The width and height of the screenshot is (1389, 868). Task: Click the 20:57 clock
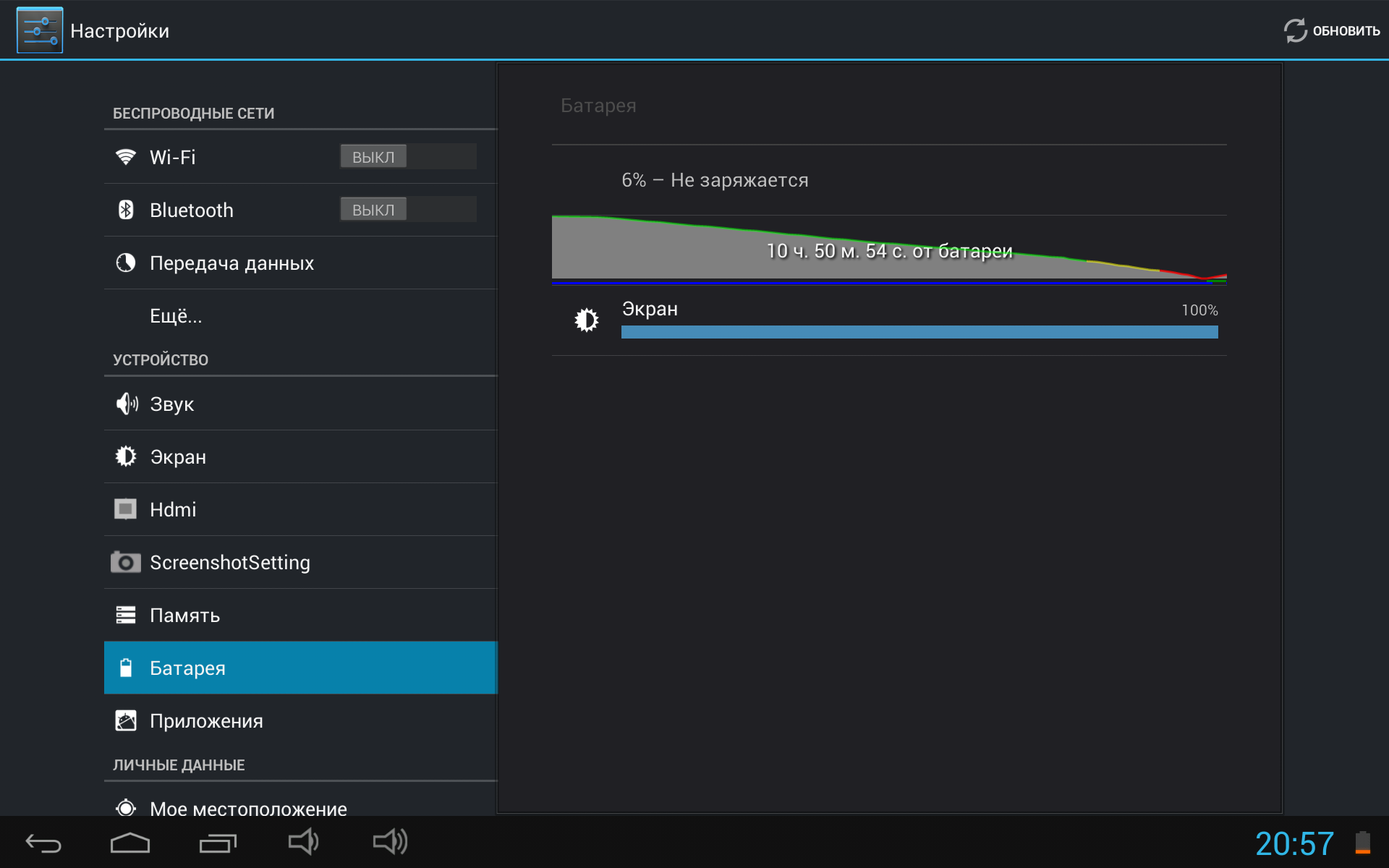[x=1294, y=843]
